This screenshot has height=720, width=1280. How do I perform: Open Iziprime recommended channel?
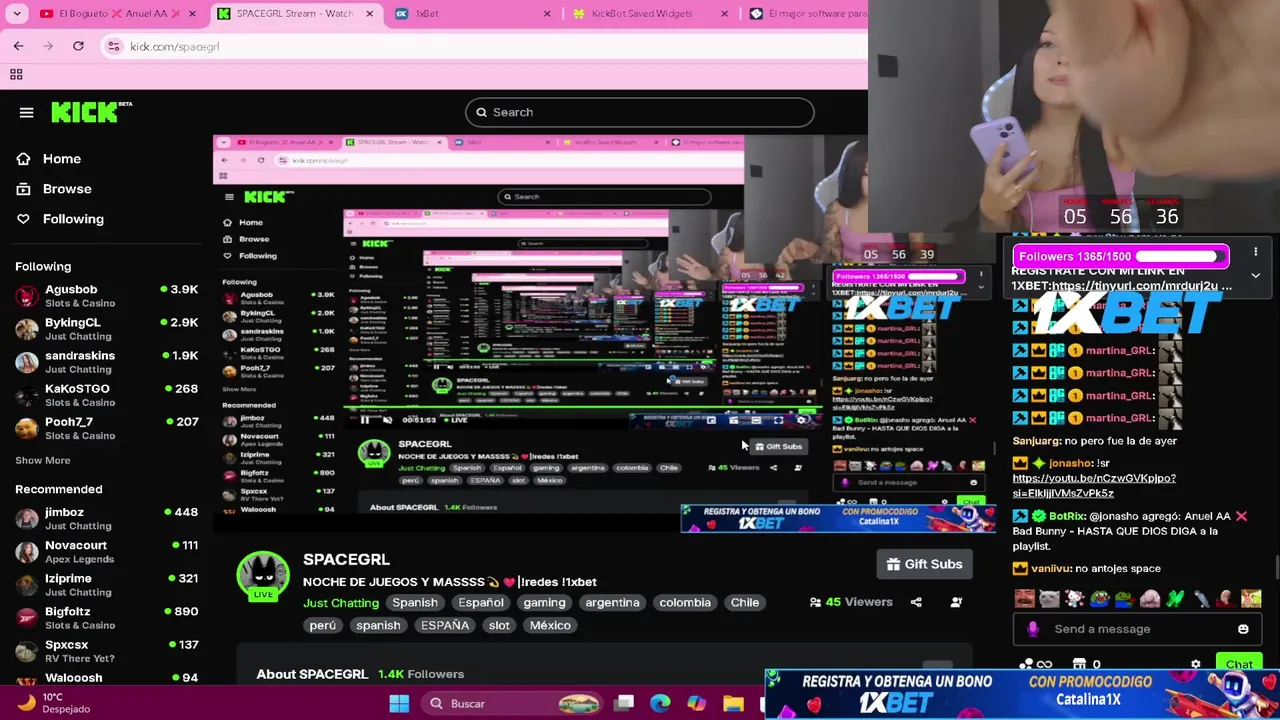pos(106,584)
